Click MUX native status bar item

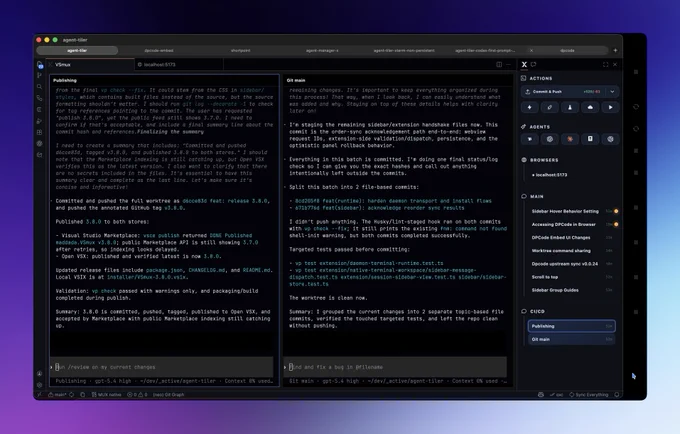107,395
